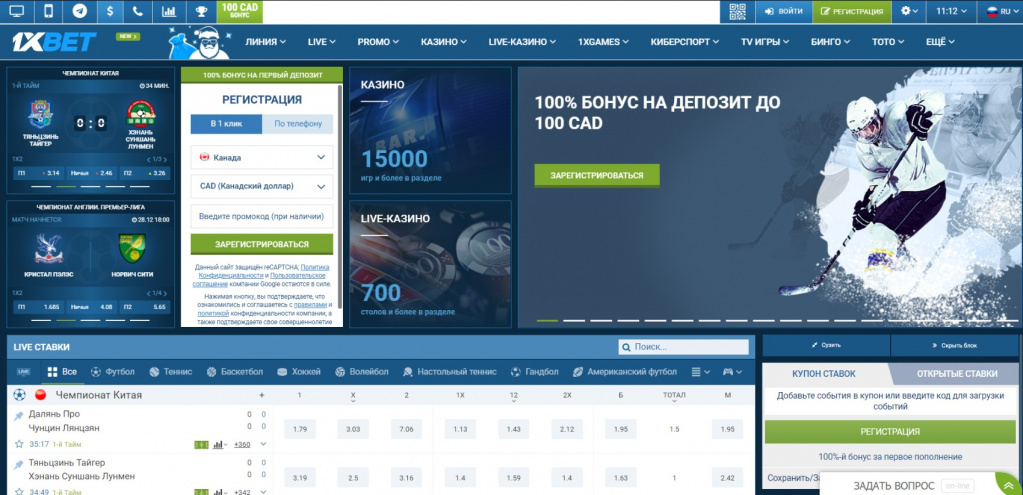The height and width of the screenshot is (495, 1023).
Task: Open the settings gear dropdown
Action: click(x=909, y=11)
